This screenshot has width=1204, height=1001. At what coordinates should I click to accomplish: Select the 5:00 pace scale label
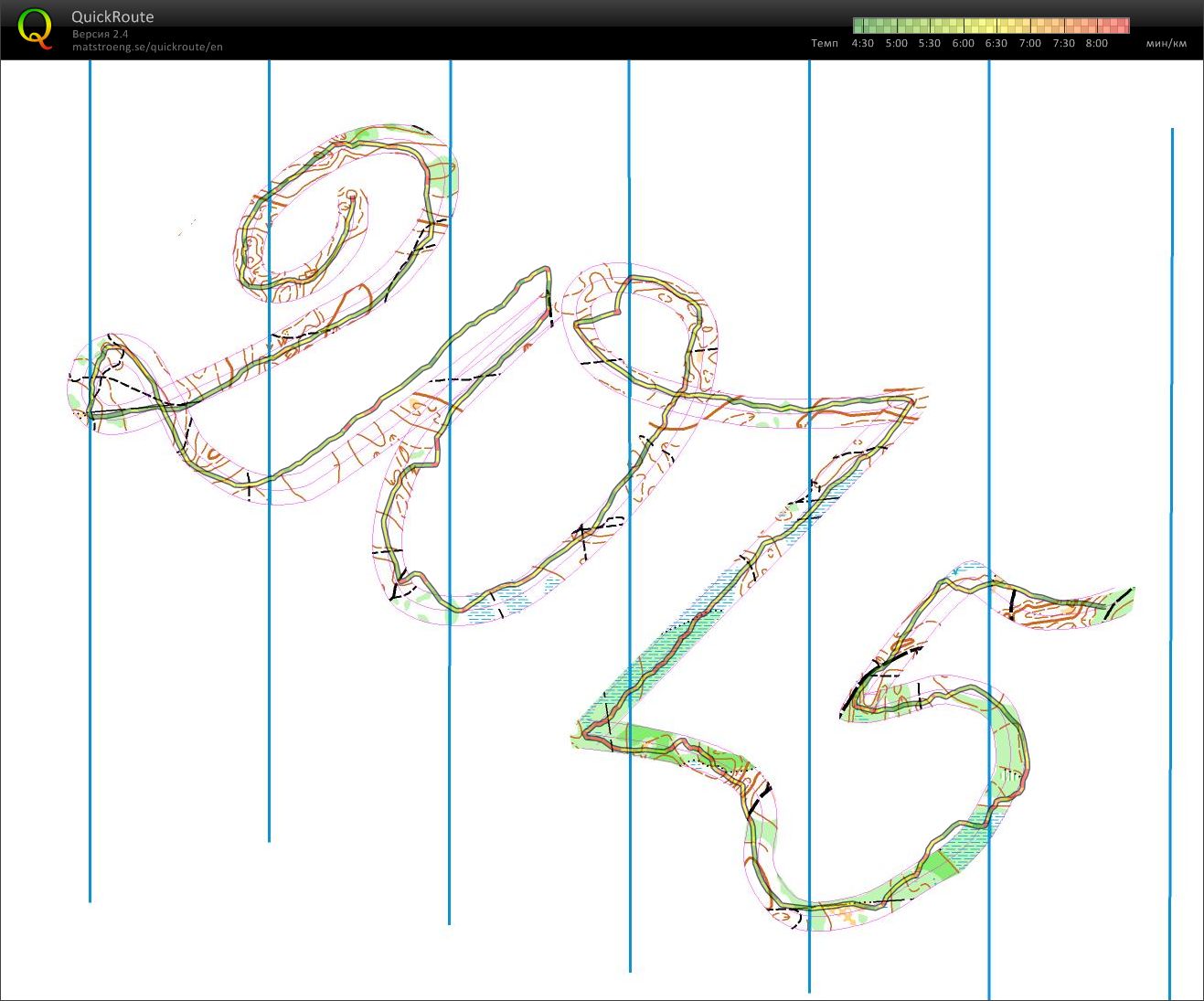click(896, 43)
